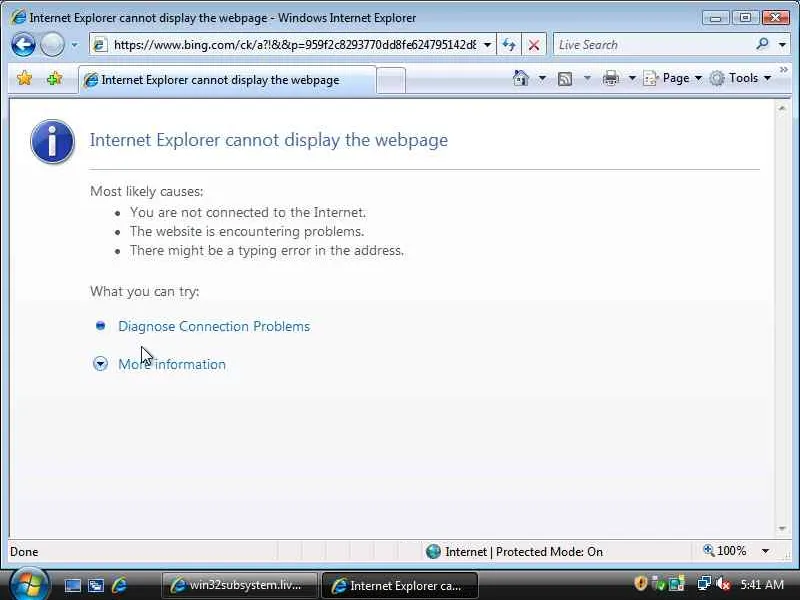The image size is (800, 600).
Task: Open the zoom level dropdown arrow
Action: click(x=765, y=551)
